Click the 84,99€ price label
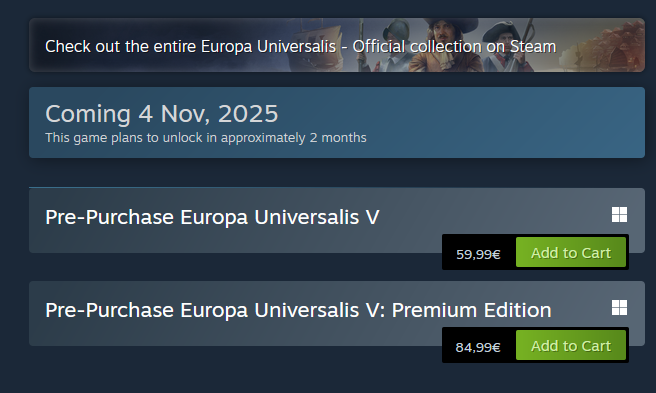656x393 pixels. [x=478, y=347]
